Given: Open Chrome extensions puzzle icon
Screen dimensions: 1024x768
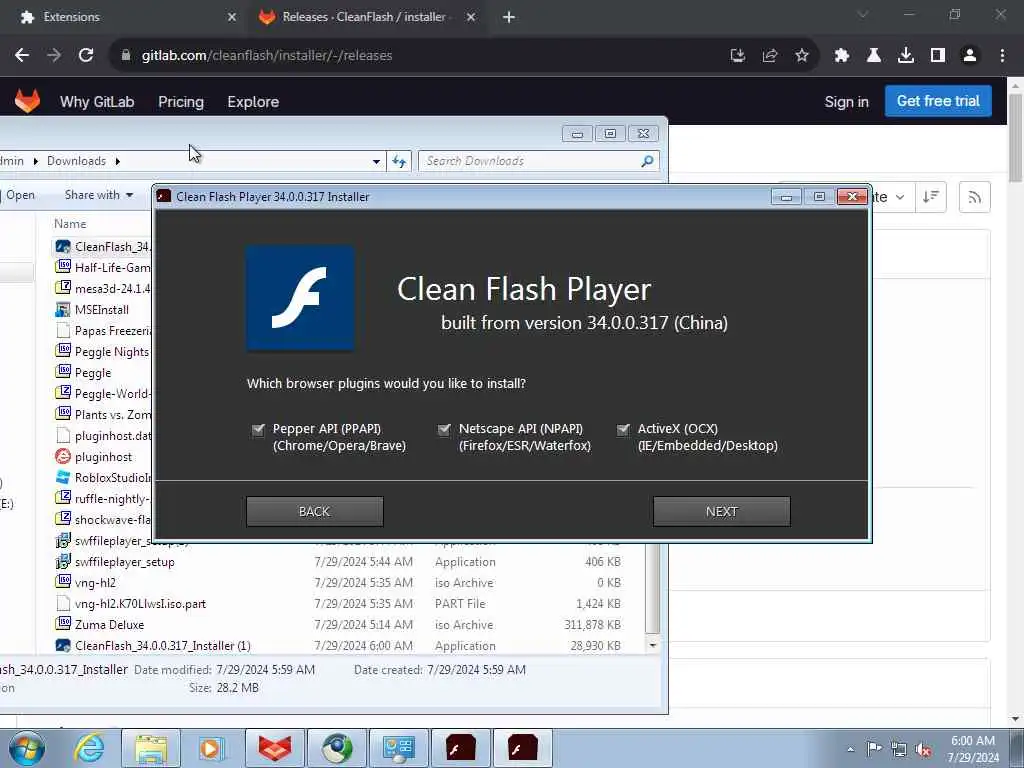Looking at the screenshot, I should click(841, 56).
